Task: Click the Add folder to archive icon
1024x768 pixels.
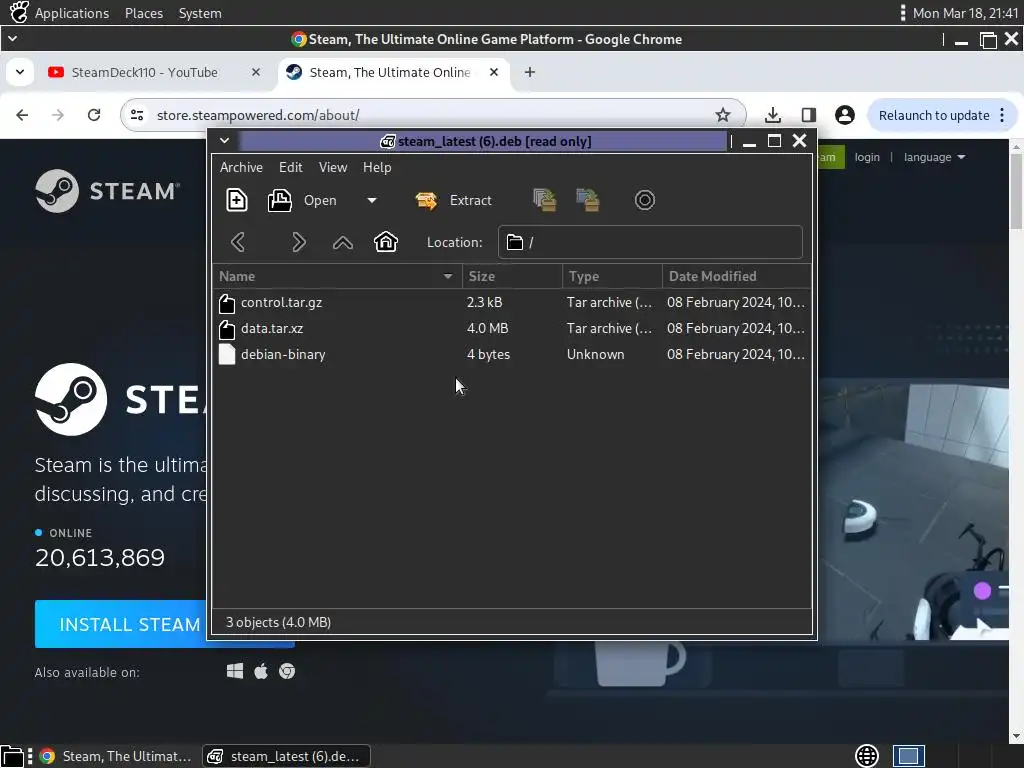Action: coord(588,200)
